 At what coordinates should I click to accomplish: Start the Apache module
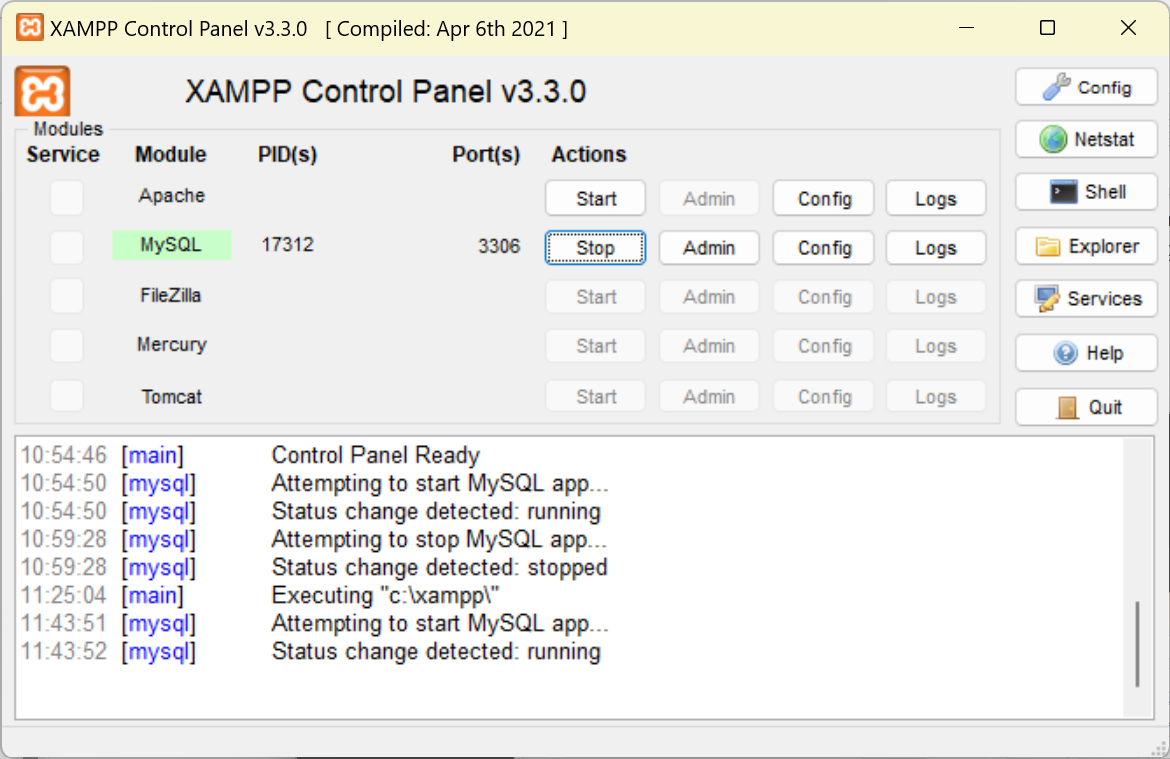(x=595, y=199)
